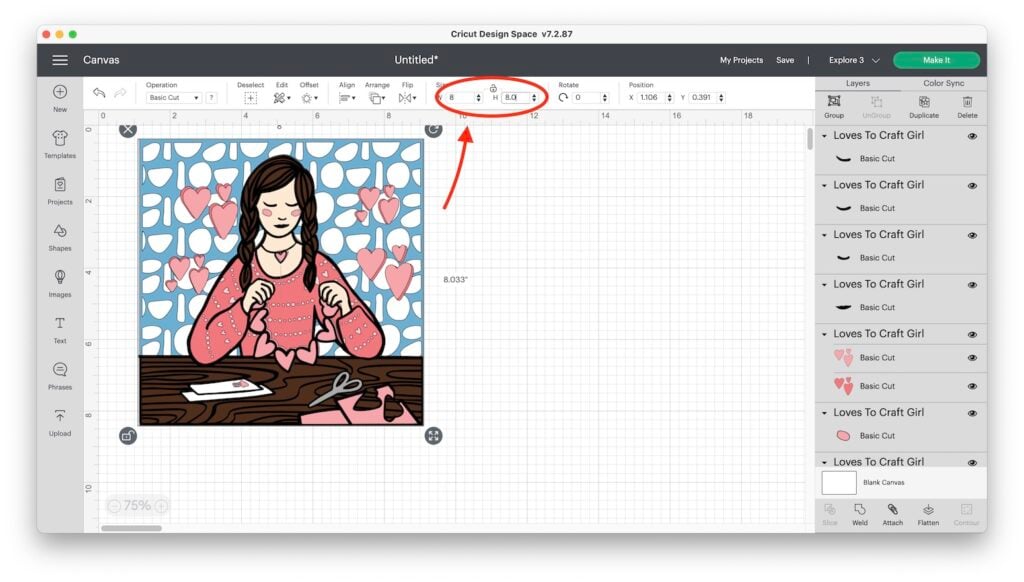Select the dark pink hearts Basic Cut layer
This screenshot has width=1024, height=582.
click(901, 386)
